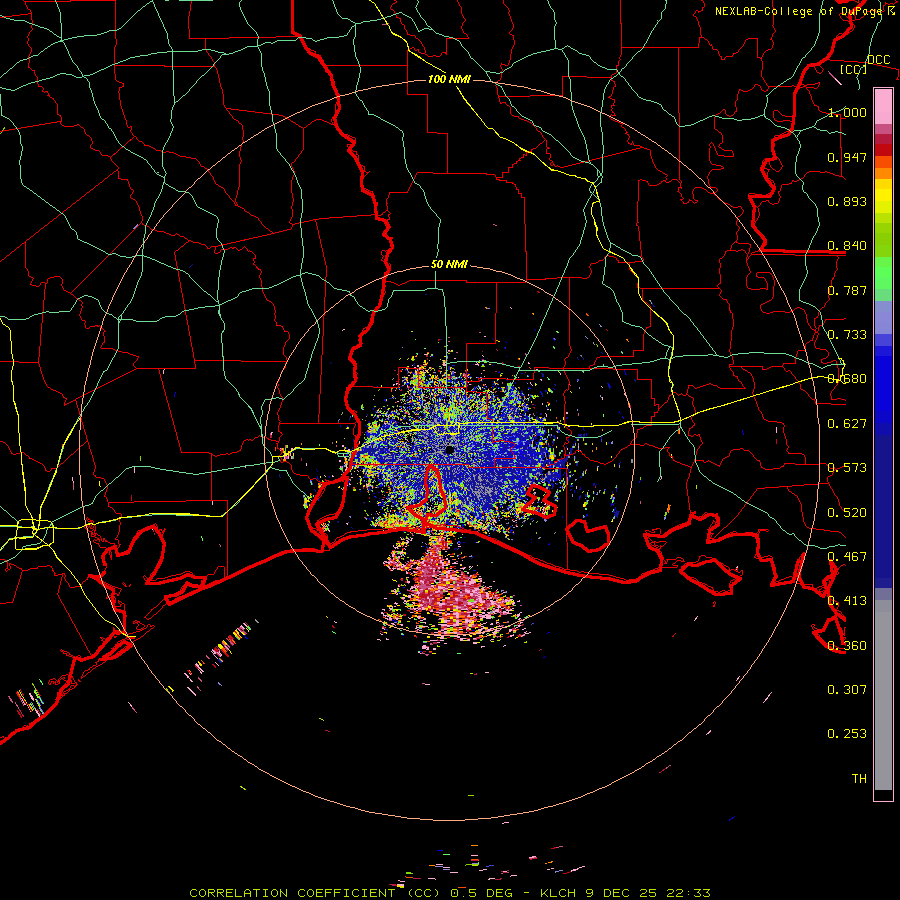Click the 0.733 value on the color scale
The image size is (900, 900).
[847, 335]
